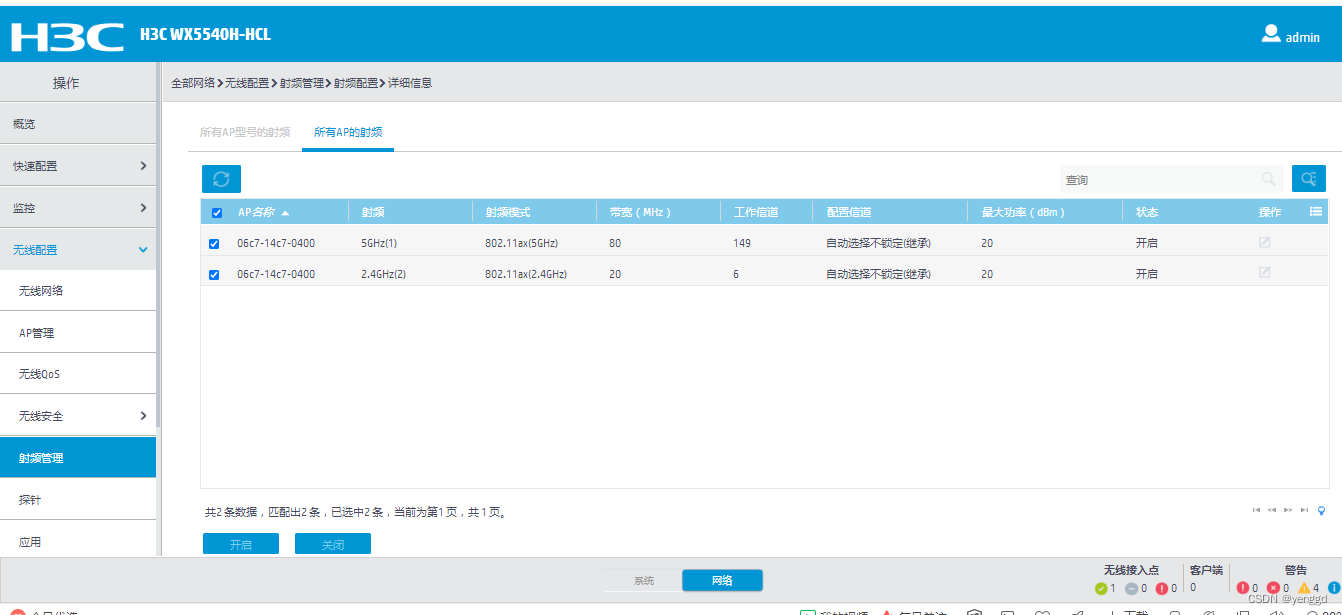The height and width of the screenshot is (615, 1342).
Task: Jump to last page using pagination icon
Action: pos(1304,510)
